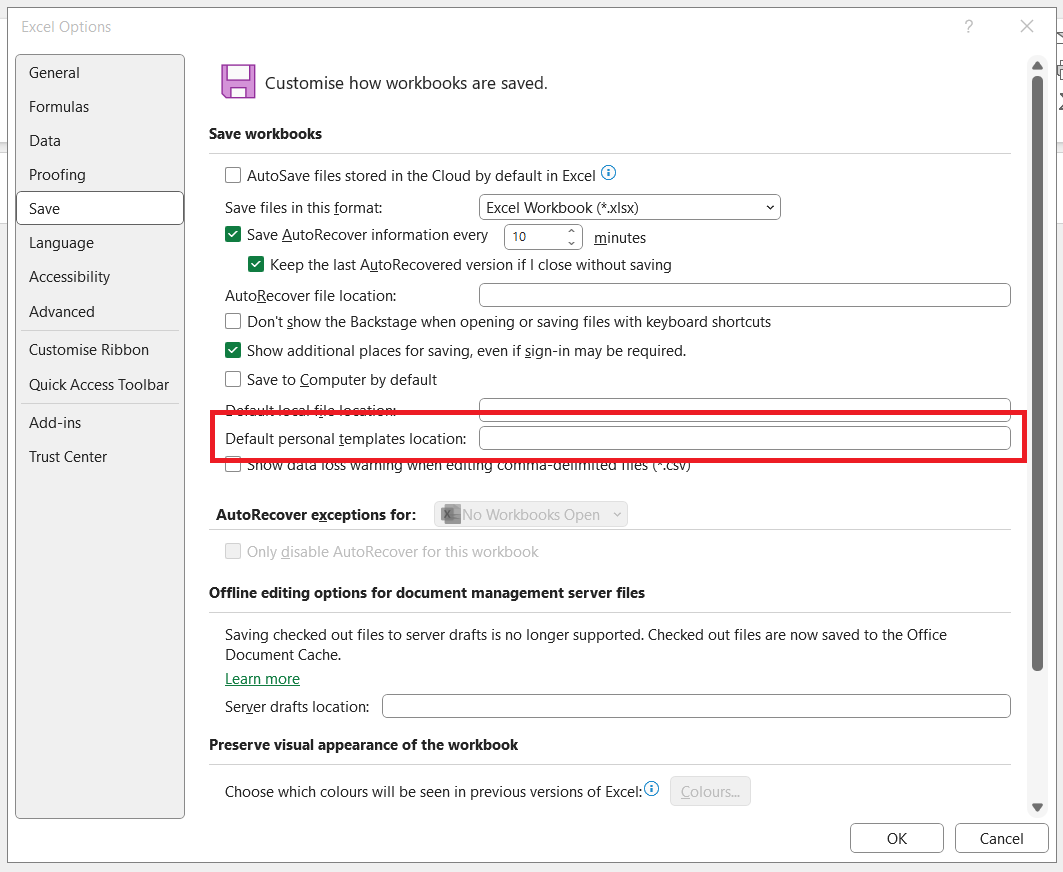
Task: Toggle Save to Computer by default
Action: tap(233, 380)
